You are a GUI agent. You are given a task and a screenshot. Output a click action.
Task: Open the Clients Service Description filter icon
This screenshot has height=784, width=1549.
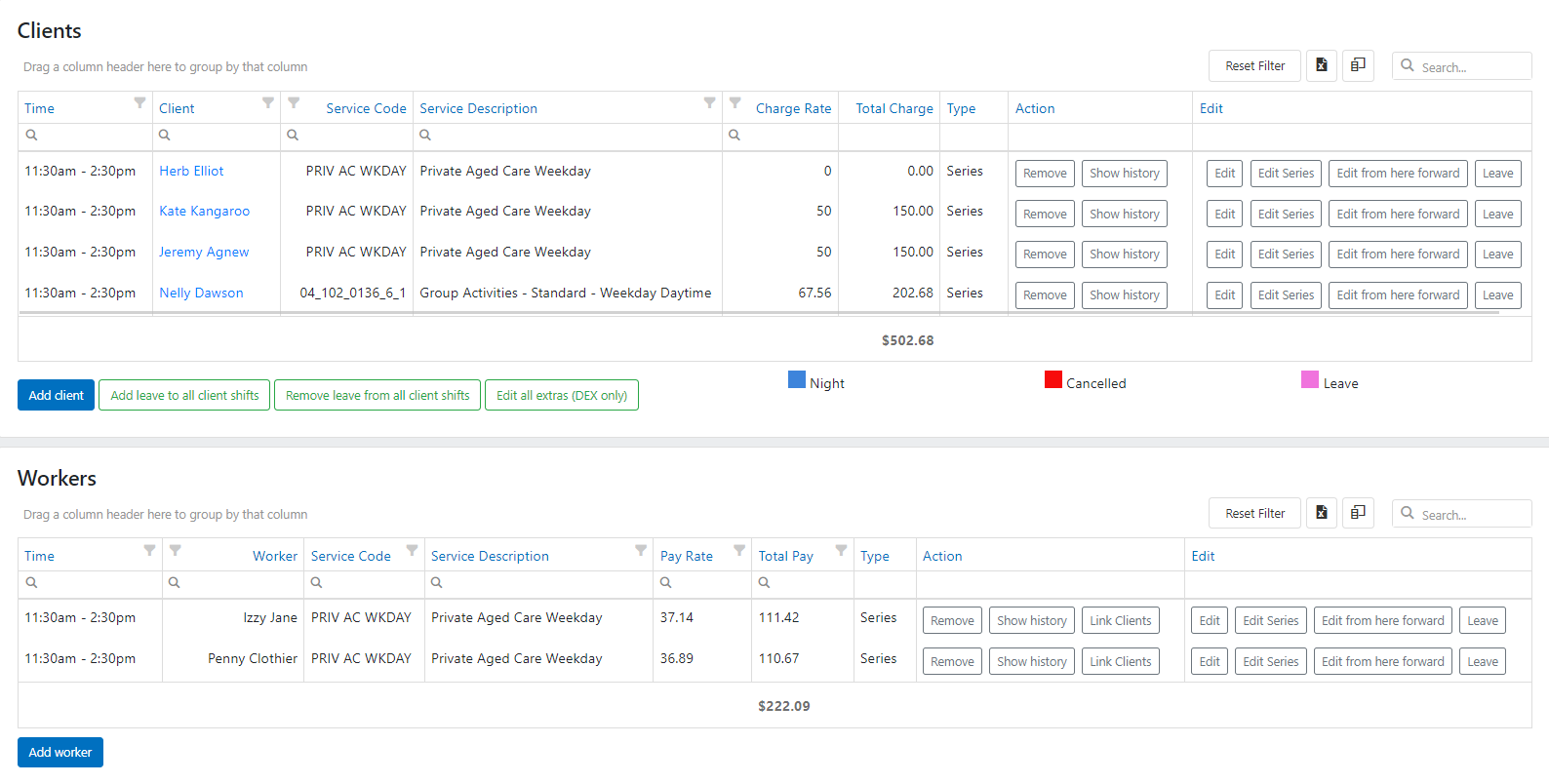(710, 102)
